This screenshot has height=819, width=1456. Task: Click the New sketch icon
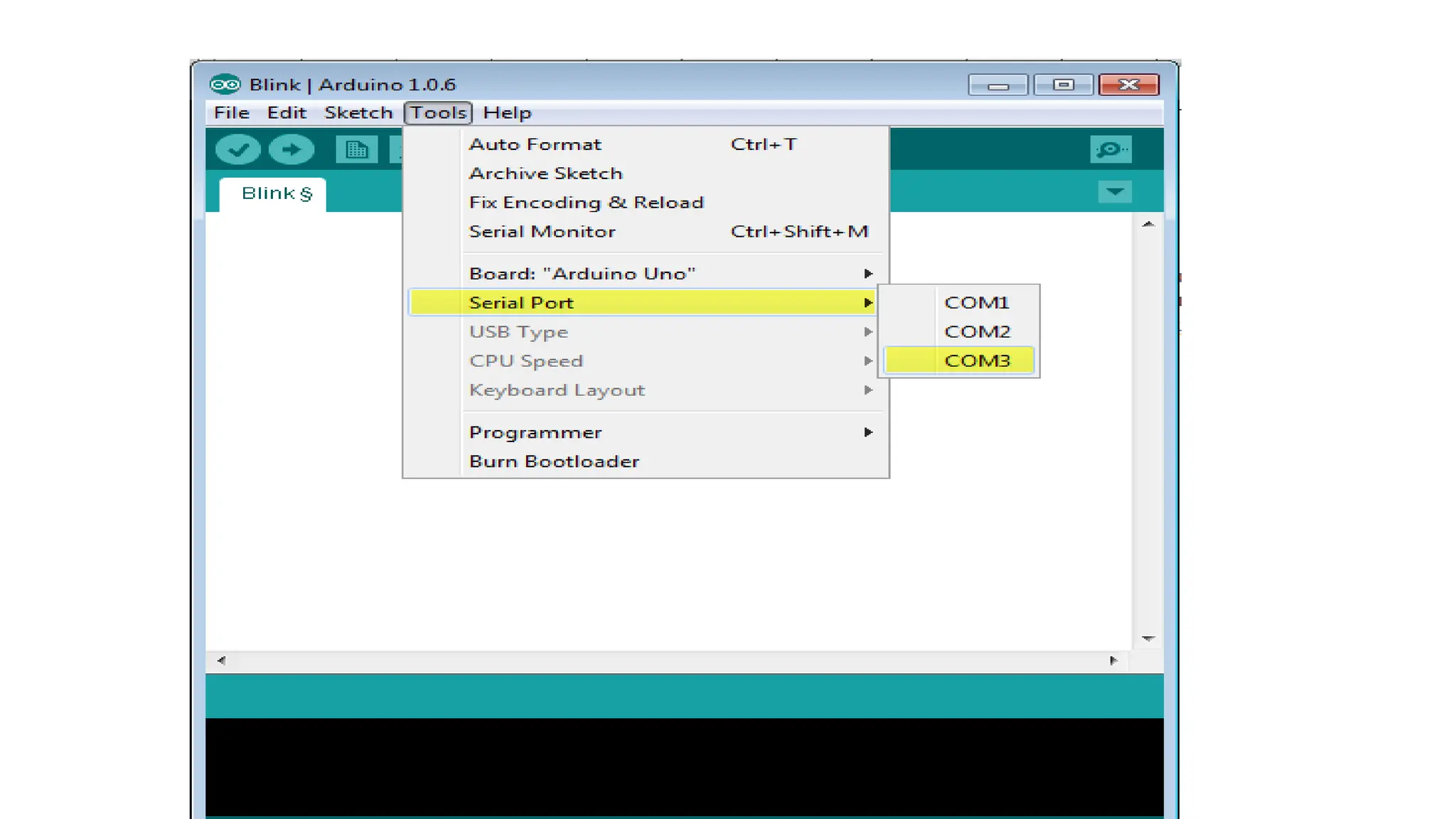click(356, 149)
